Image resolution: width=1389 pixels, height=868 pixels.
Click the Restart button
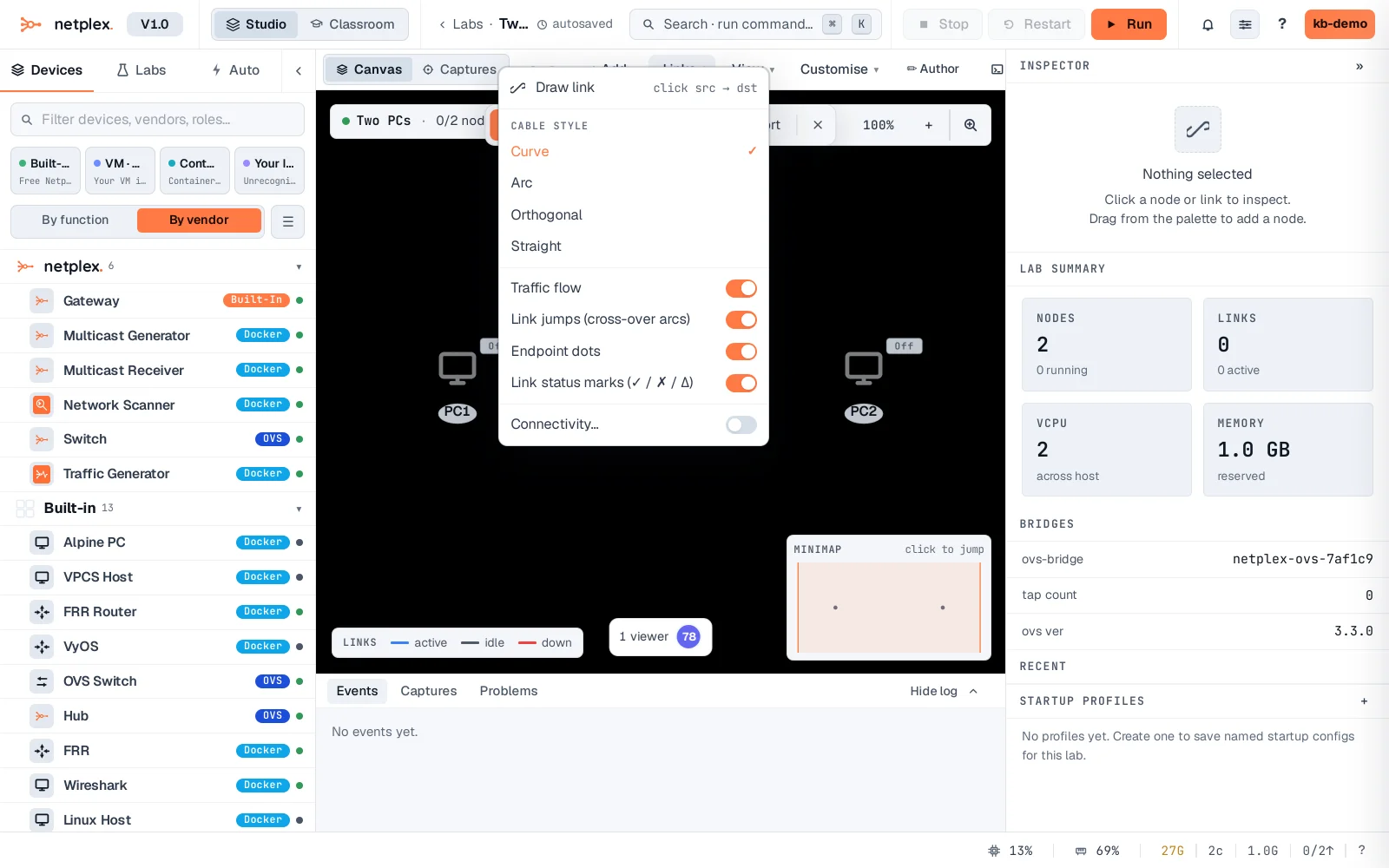click(x=1037, y=24)
